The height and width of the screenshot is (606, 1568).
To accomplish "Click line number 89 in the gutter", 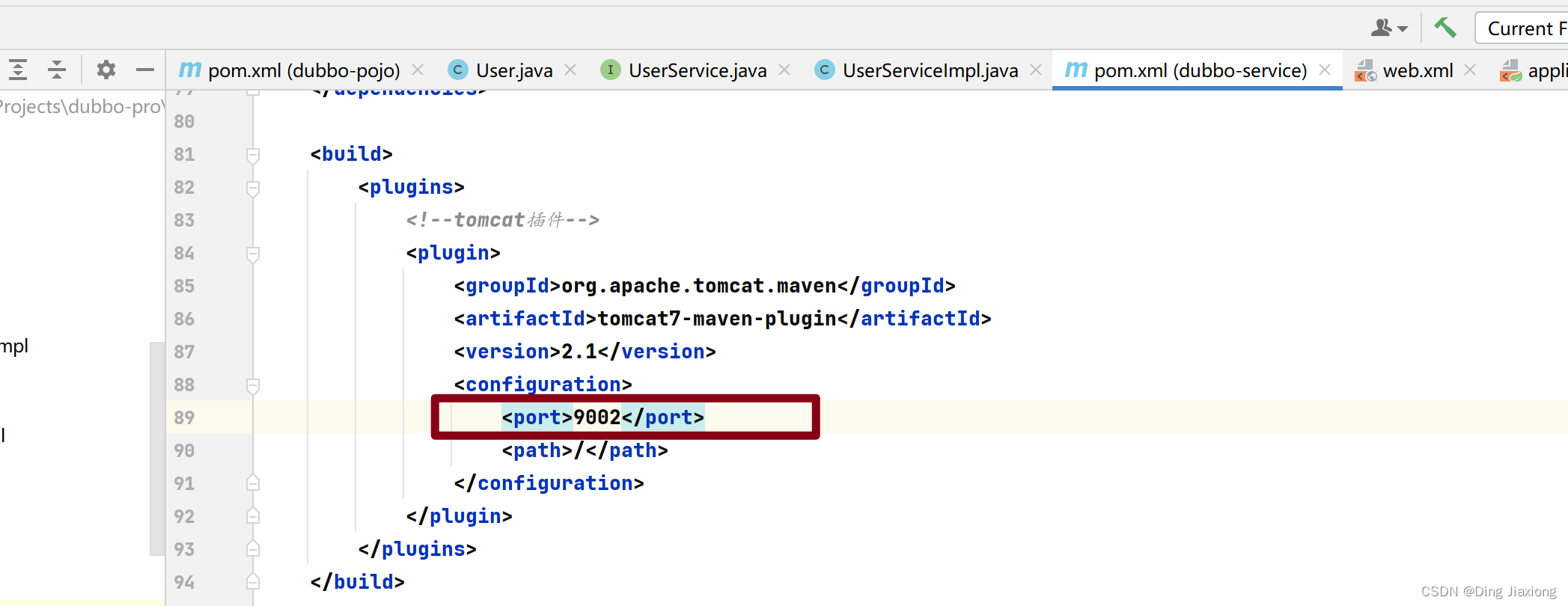I will pos(184,417).
